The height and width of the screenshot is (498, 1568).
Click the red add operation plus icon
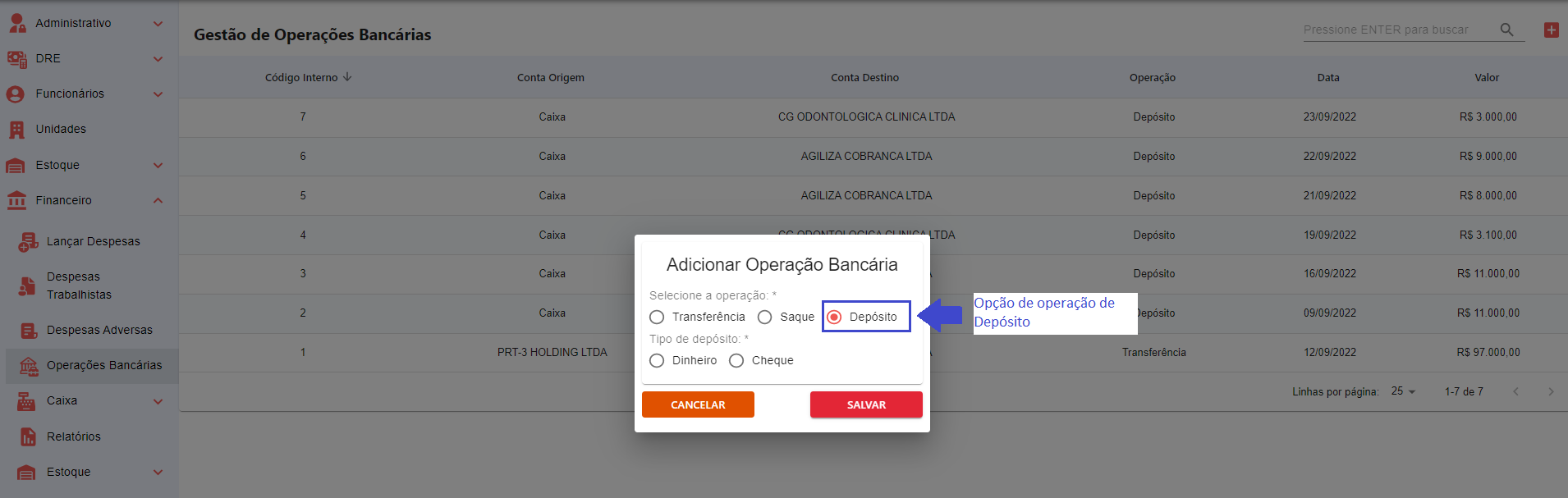tap(1551, 30)
